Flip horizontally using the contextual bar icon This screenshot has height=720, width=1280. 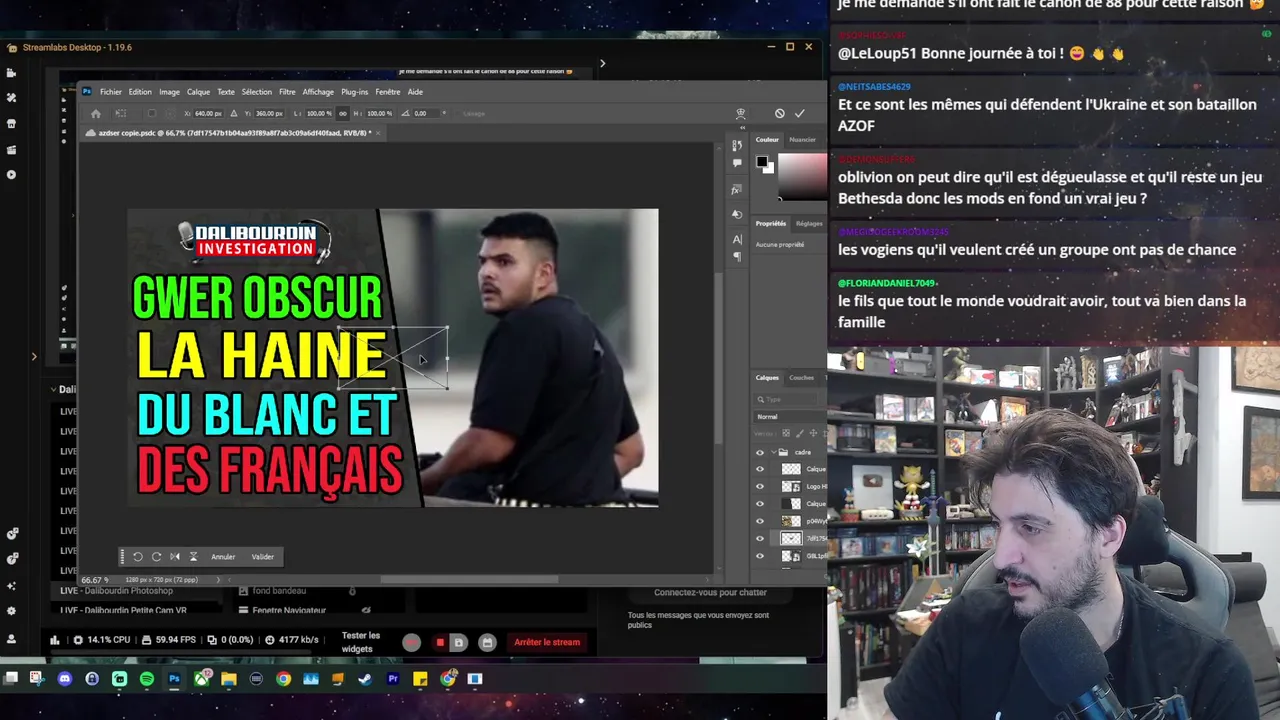(175, 557)
